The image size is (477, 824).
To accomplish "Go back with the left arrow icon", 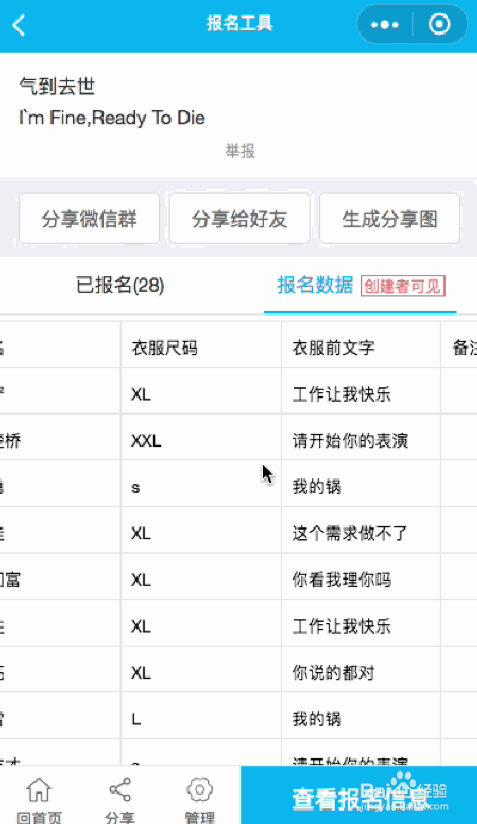I will (x=19, y=25).
